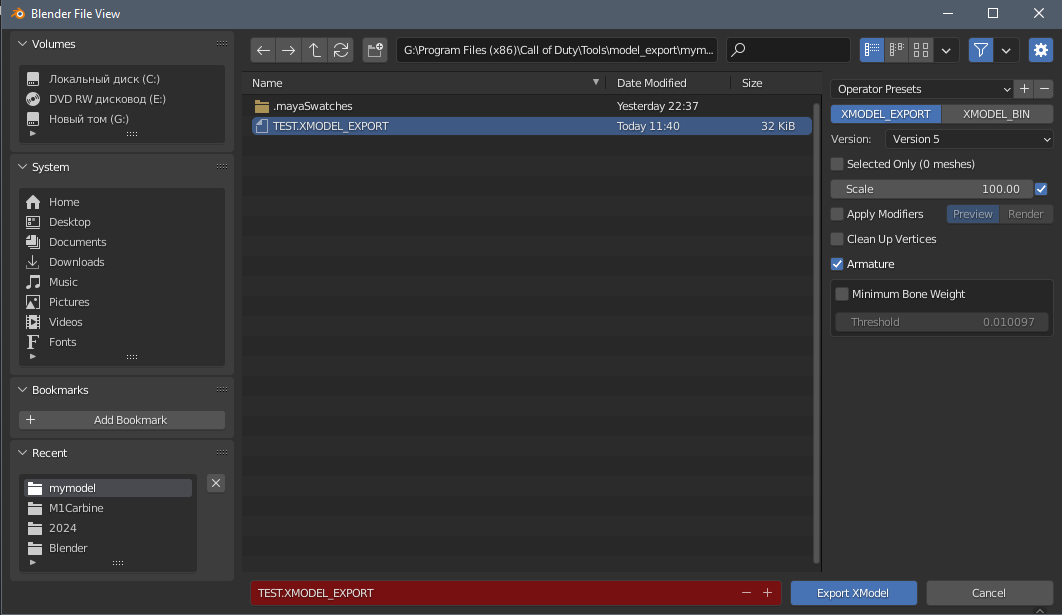Toggle the options gear panel
1062x615 pixels.
[x=1041, y=50]
